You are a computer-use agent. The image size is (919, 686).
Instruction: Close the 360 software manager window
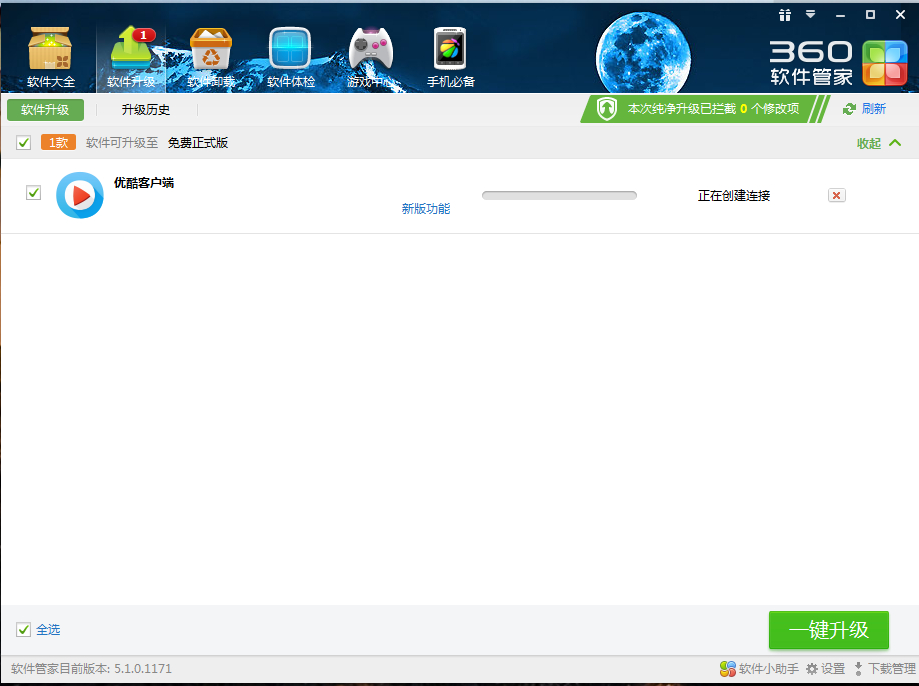click(900, 15)
